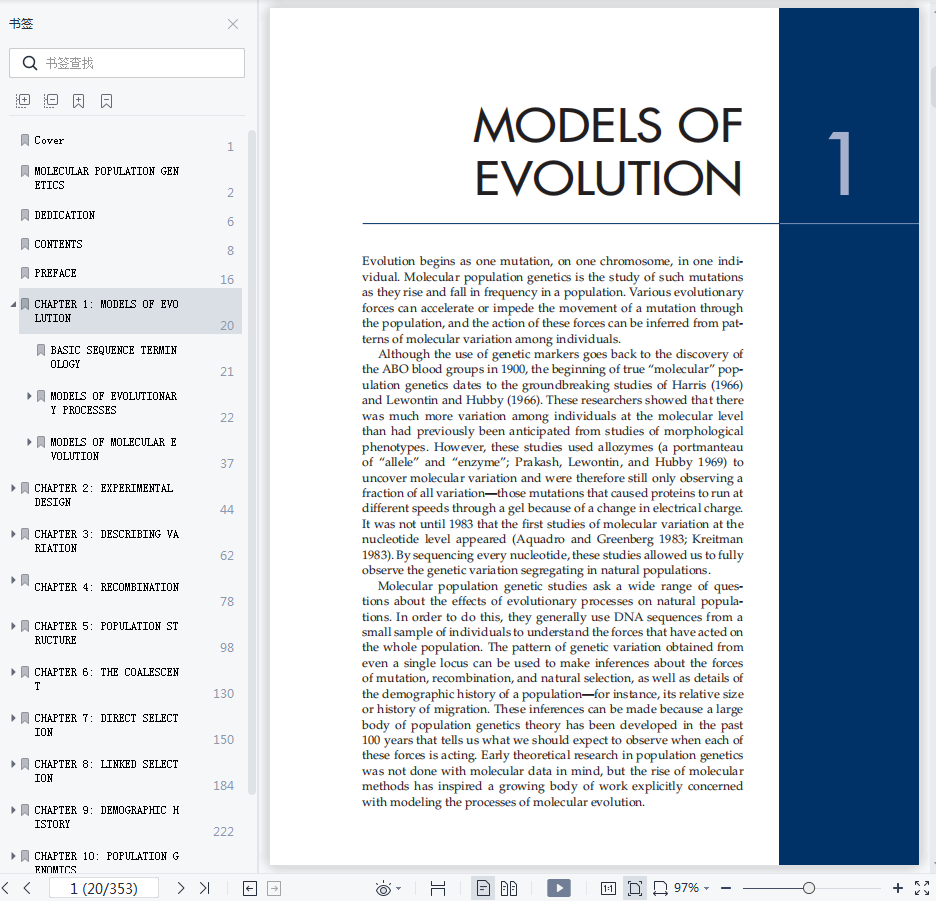Switch to single-page view
This screenshot has width=936, height=901.
tap(483, 888)
